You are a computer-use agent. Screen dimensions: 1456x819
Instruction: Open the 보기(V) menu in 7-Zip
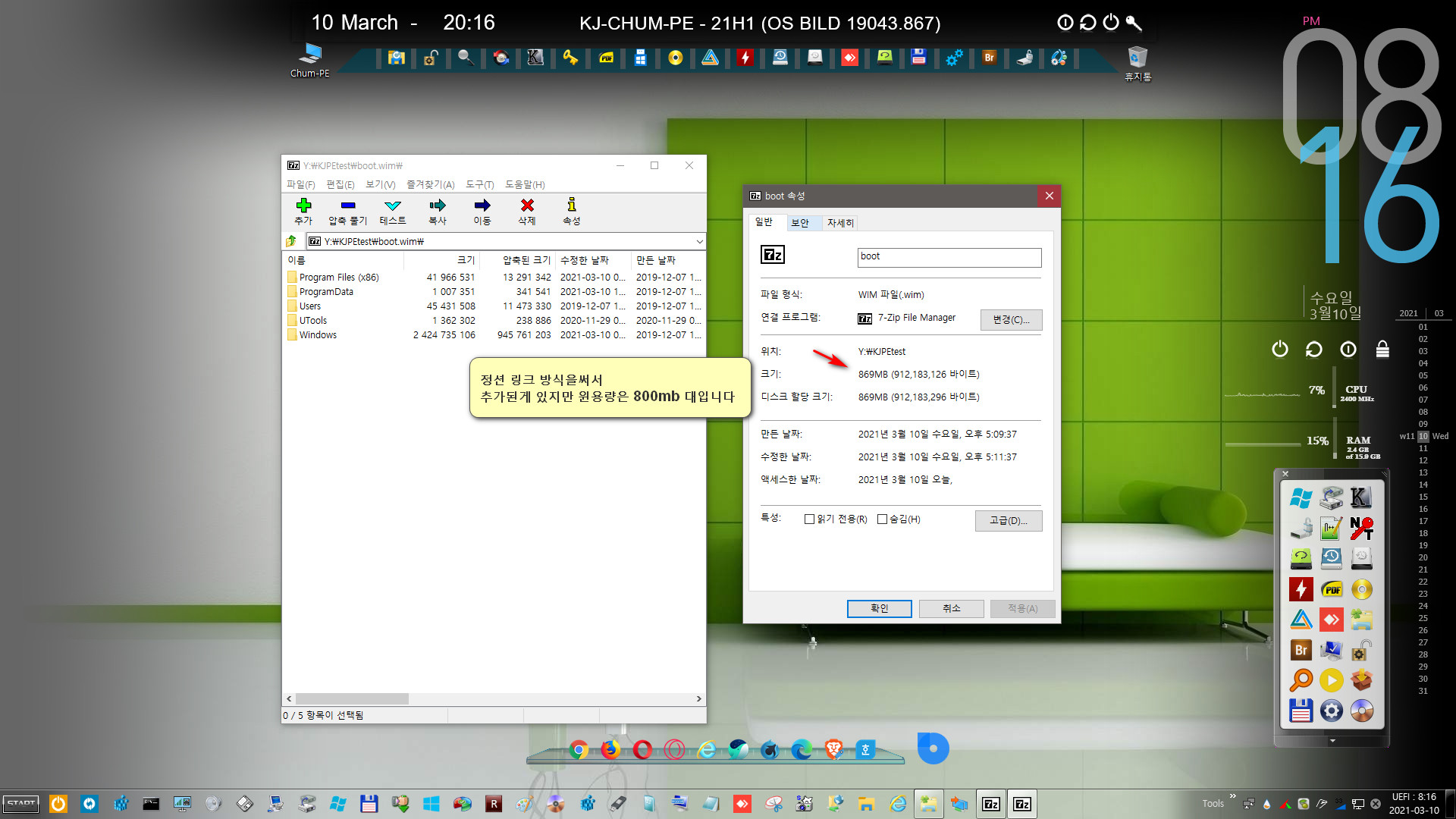[381, 184]
